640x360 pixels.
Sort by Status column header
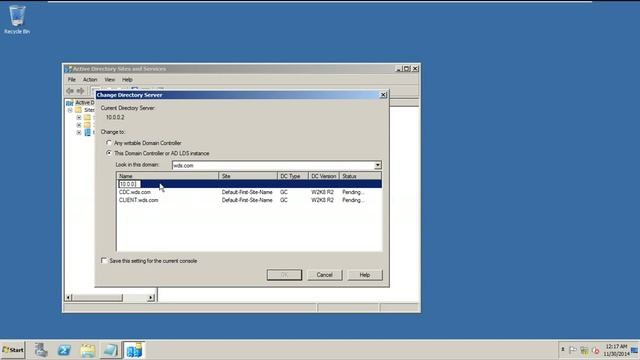(360, 176)
